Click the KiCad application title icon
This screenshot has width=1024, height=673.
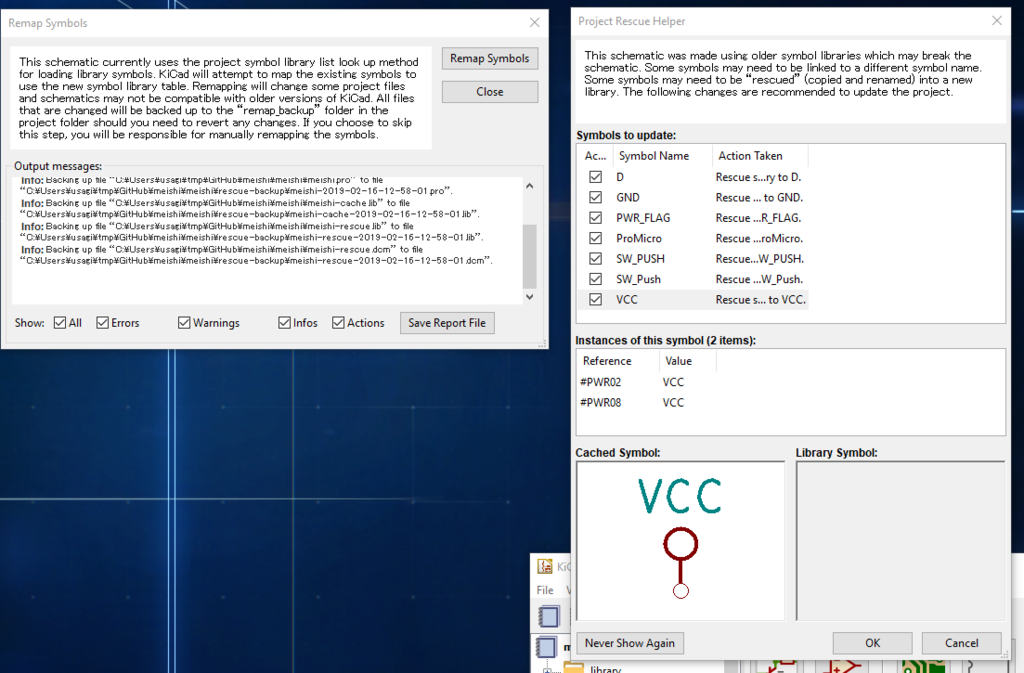pyautogui.click(x=544, y=566)
